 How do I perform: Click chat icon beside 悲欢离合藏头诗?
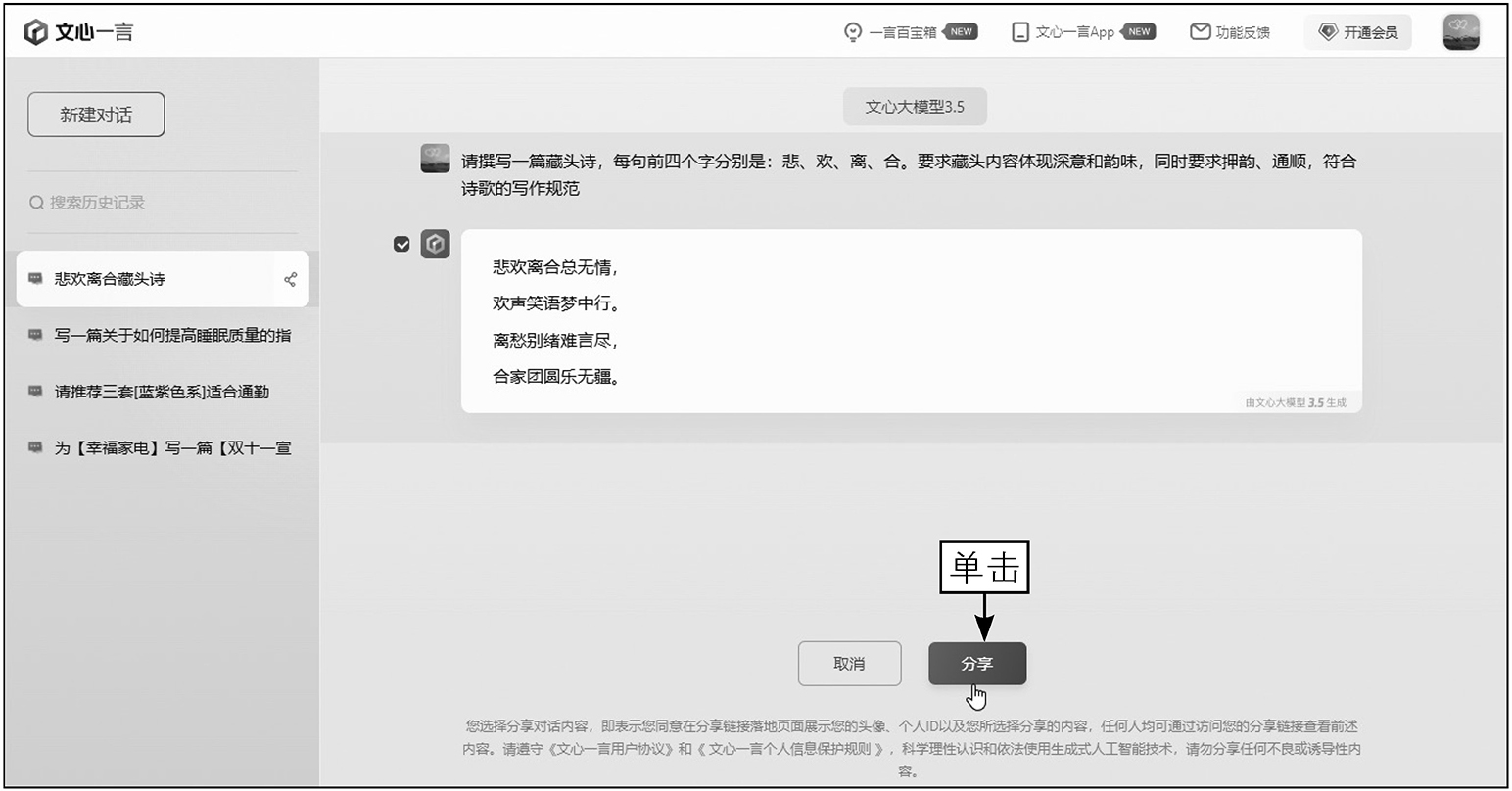(x=35, y=279)
